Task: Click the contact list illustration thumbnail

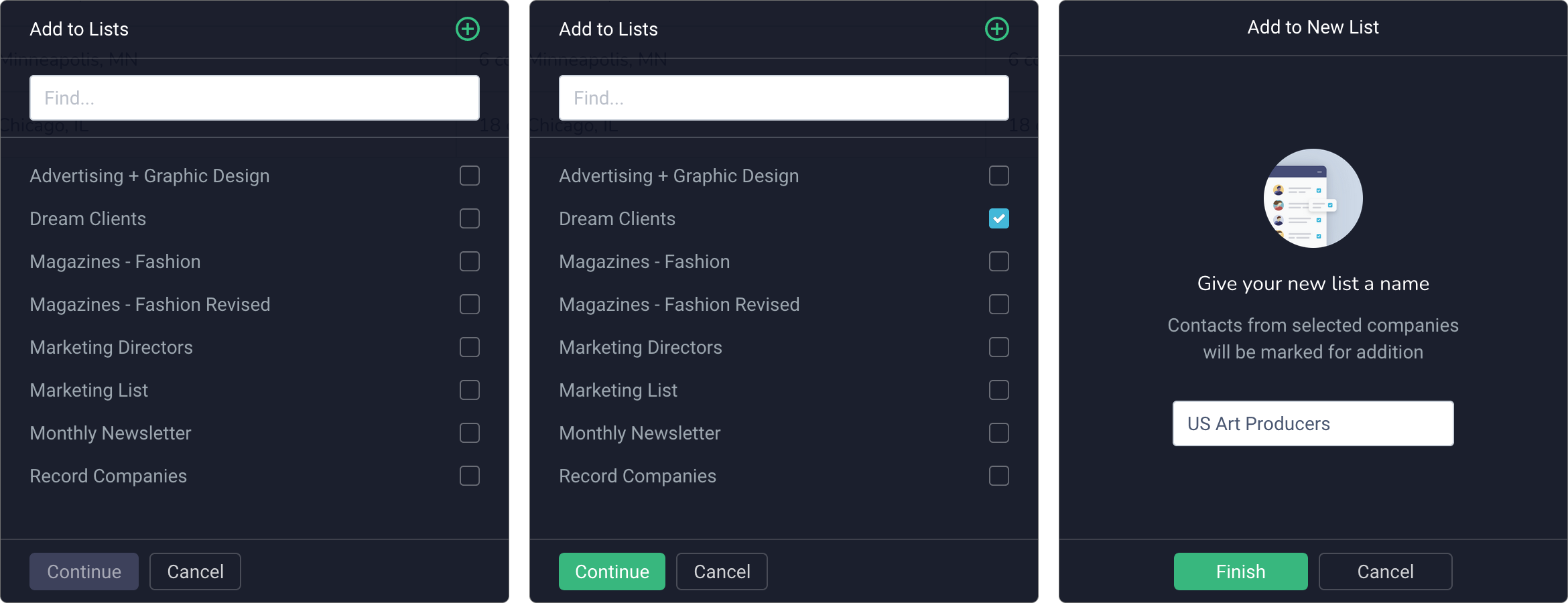Action: [1313, 198]
